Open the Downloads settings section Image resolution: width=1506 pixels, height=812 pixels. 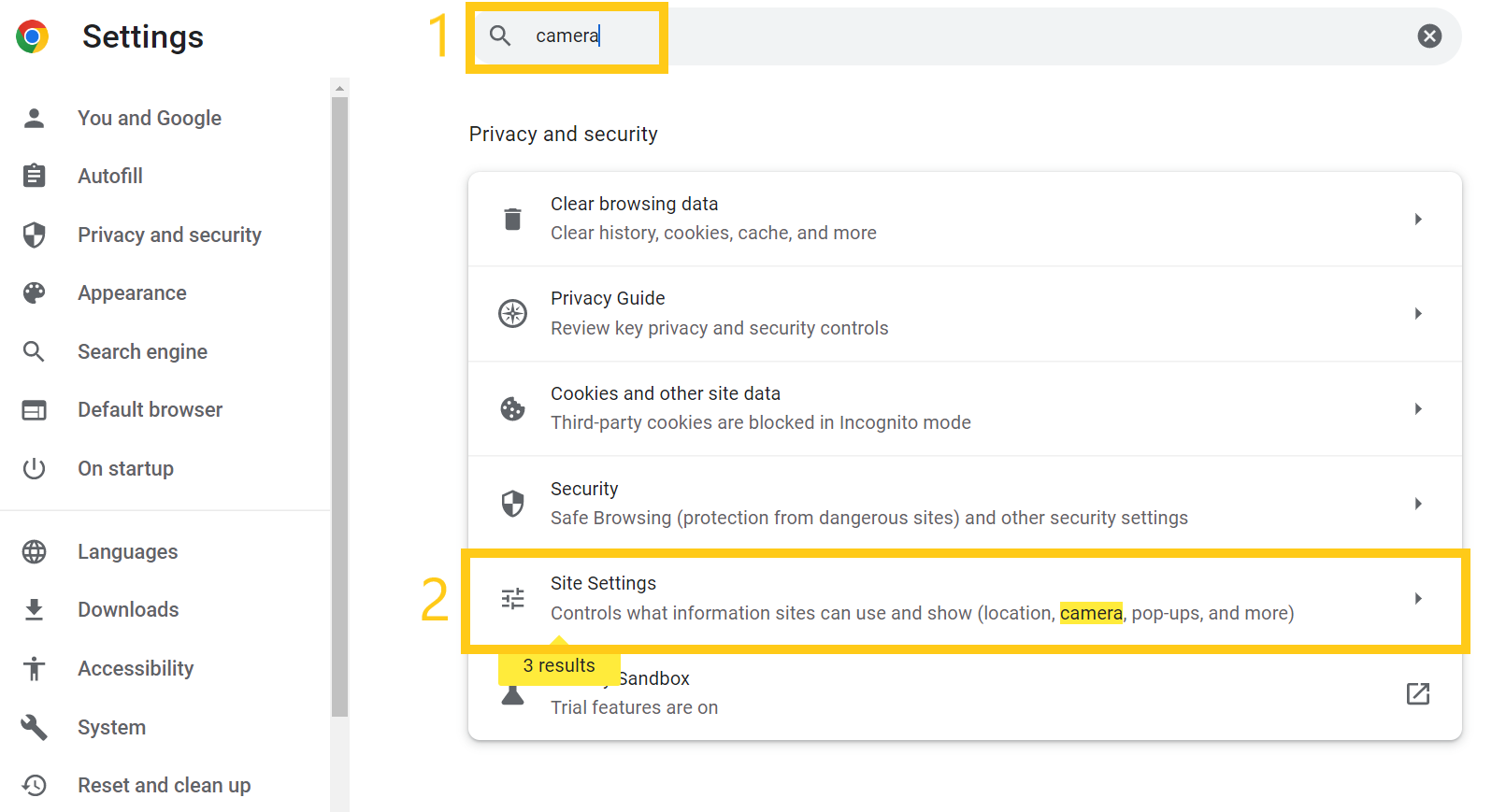[128, 610]
